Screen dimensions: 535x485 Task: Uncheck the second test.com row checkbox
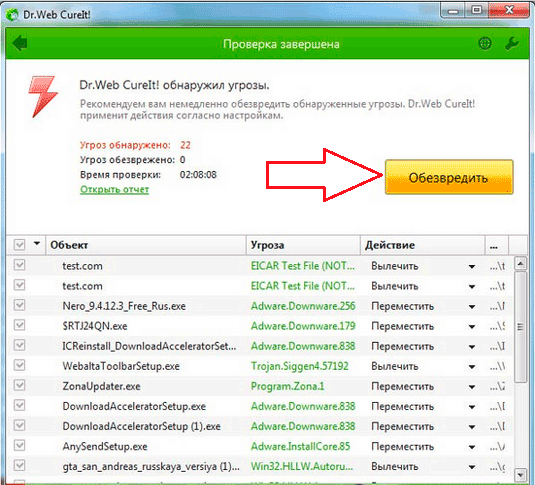(x=19, y=285)
